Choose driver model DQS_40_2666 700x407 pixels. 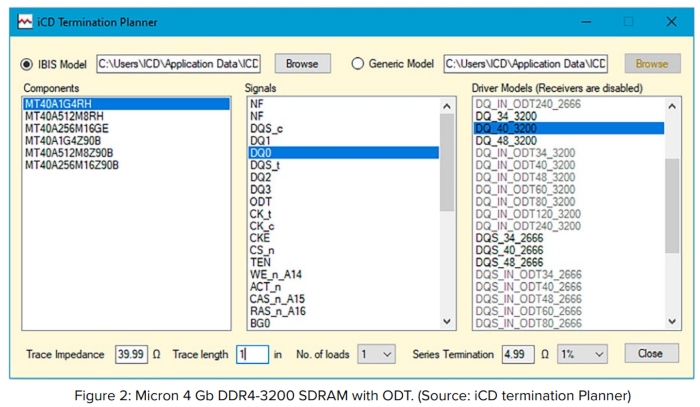(569, 250)
